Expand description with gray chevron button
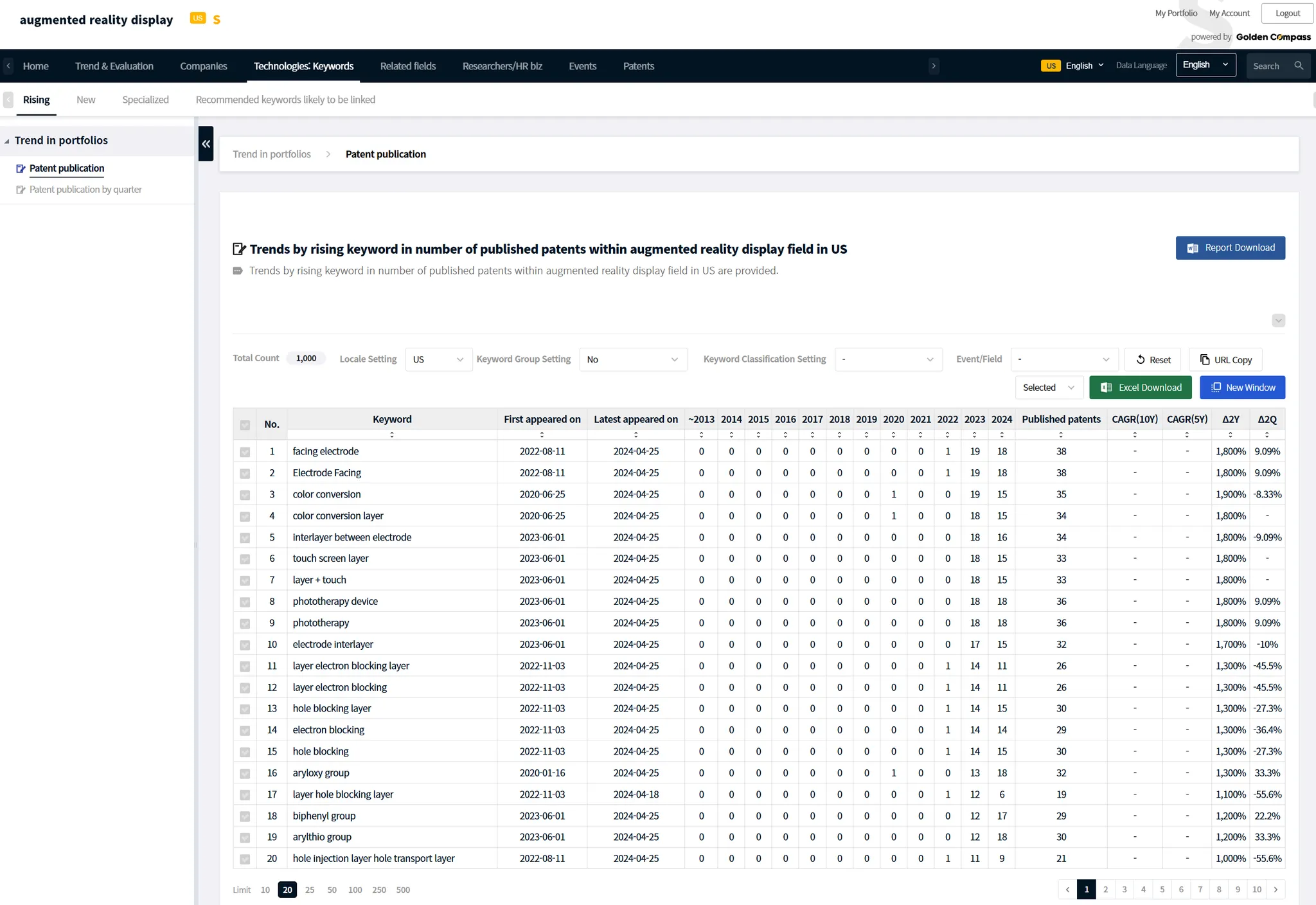 (1278, 320)
